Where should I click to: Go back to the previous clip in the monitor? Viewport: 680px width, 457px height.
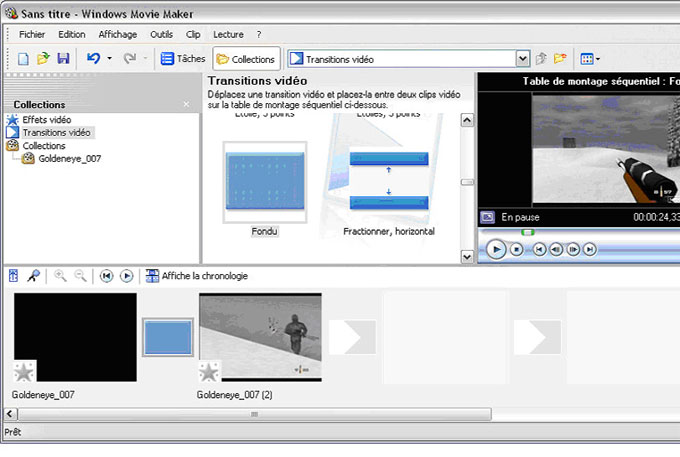click(x=539, y=249)
